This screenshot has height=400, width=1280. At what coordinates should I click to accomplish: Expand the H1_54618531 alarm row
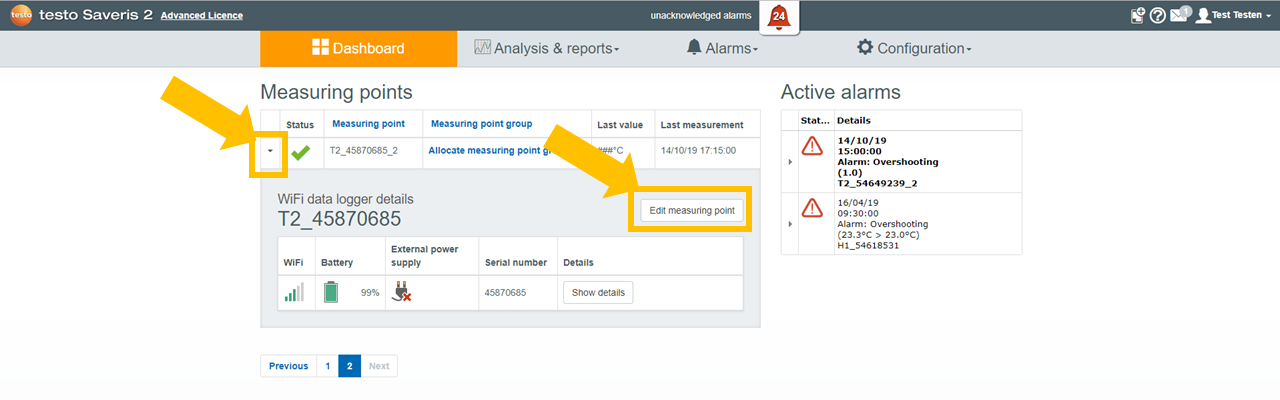pos(790,223)
